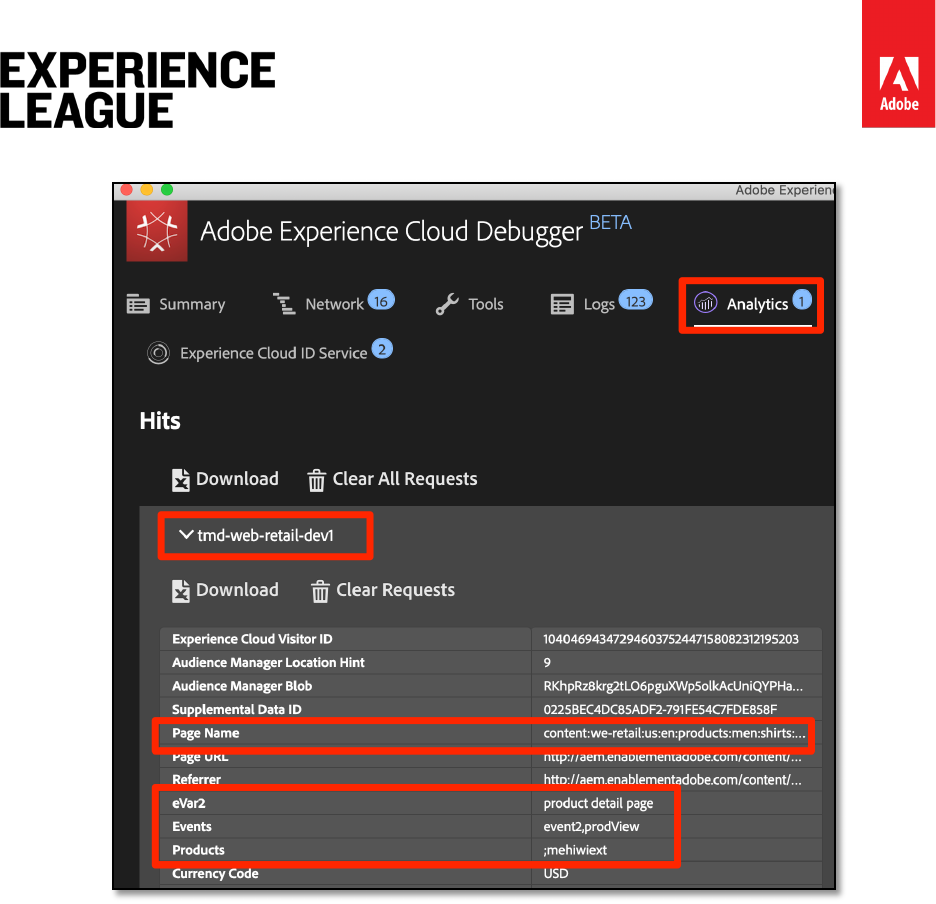Select the Products value ;mehiwiext

point(575,850)
